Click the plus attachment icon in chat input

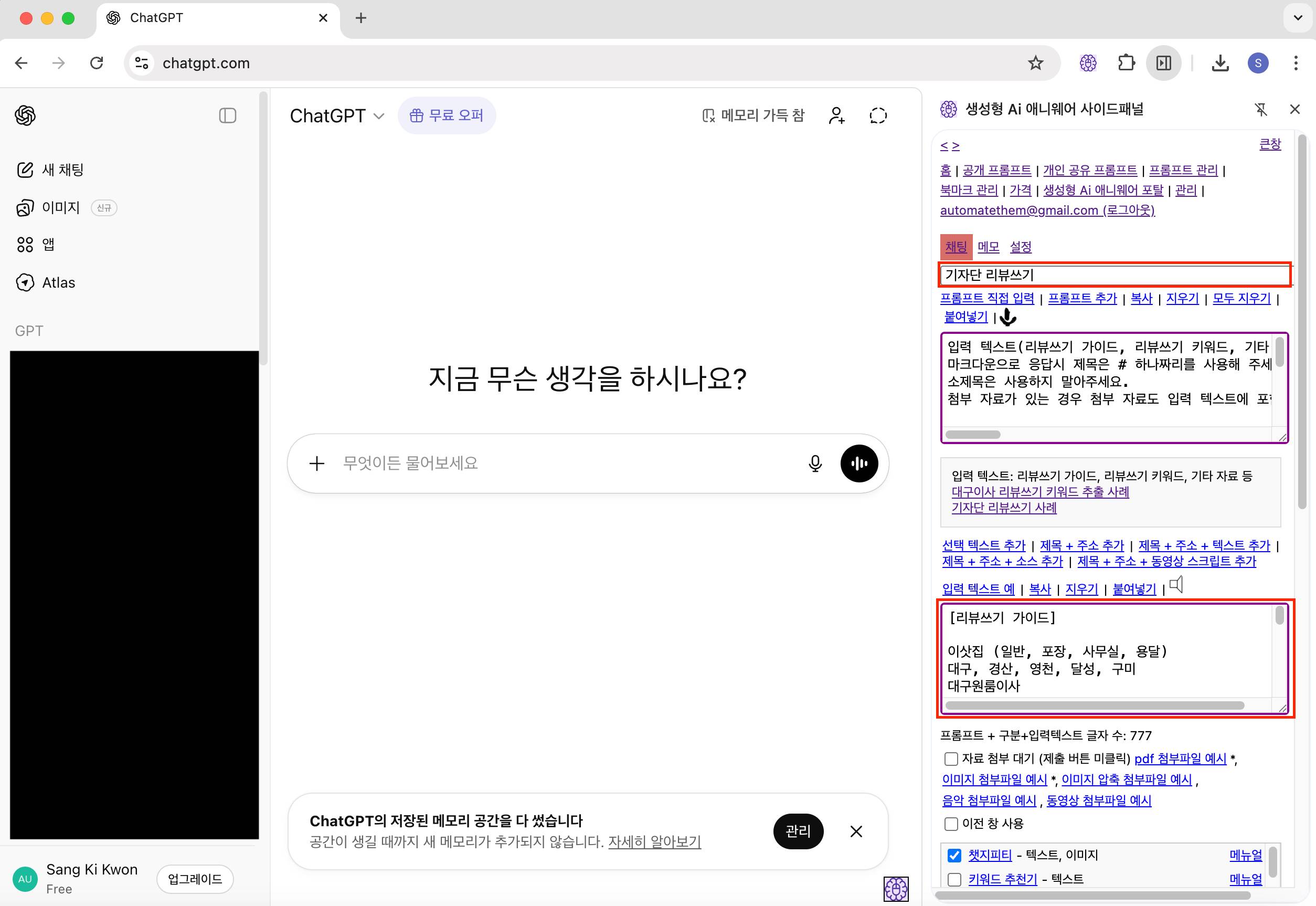click(316, 463)
